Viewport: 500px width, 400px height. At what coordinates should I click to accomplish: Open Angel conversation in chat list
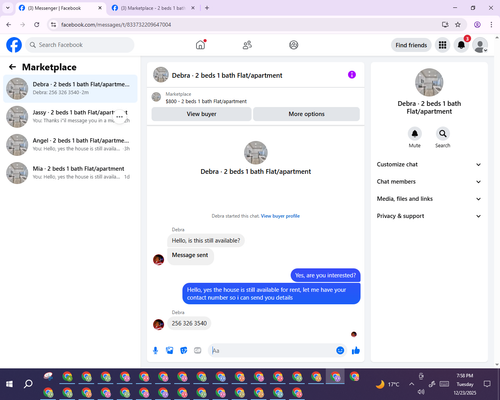coord(70,145)
